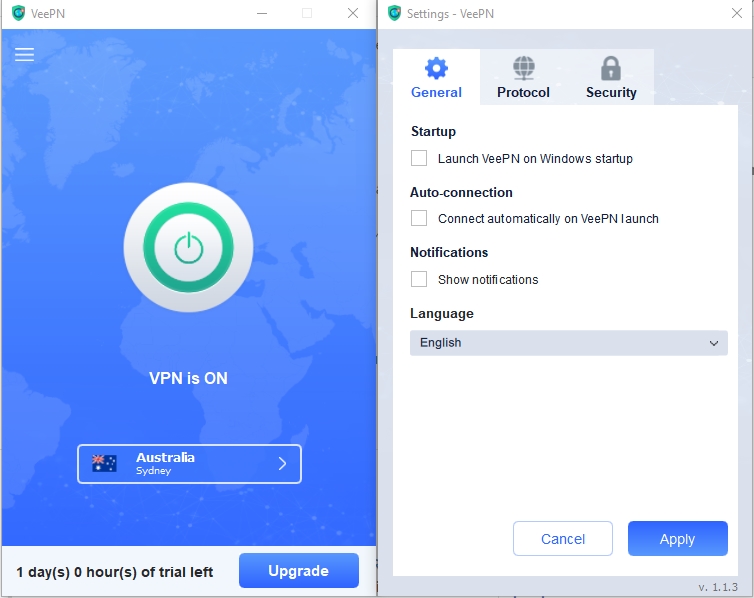Close the VeePN main window
The image size is (754, 598).
pyautogui.click(x=353, y=13)
